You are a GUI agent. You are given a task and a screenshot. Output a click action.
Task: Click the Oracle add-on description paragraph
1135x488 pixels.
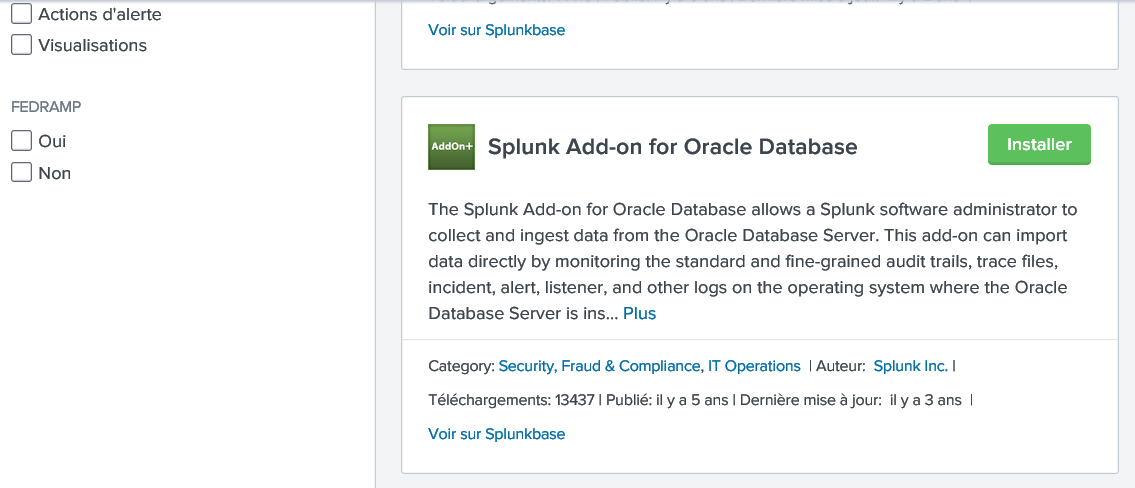753,261
